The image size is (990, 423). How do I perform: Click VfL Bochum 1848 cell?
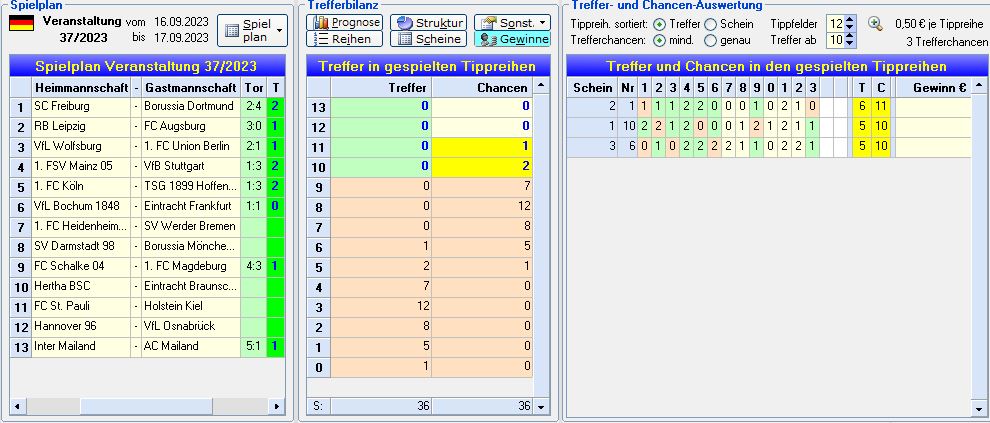point(81,206)
